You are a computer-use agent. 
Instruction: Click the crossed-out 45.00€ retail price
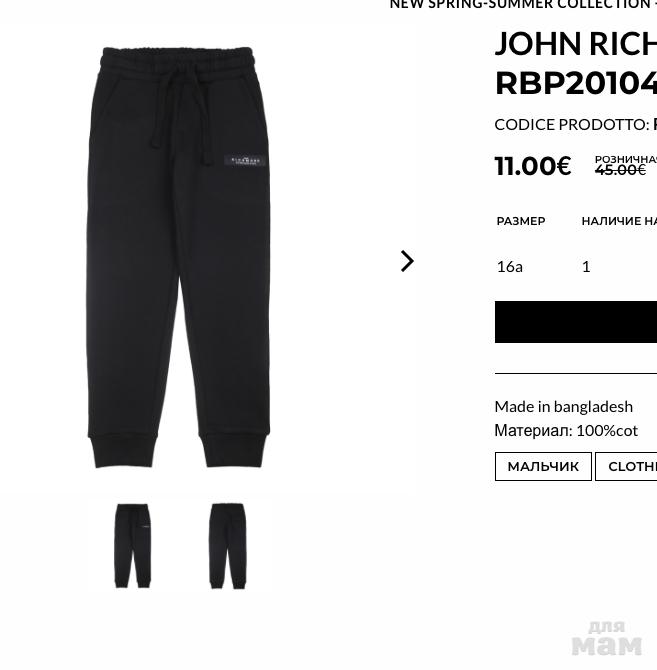tap(620, 170)
